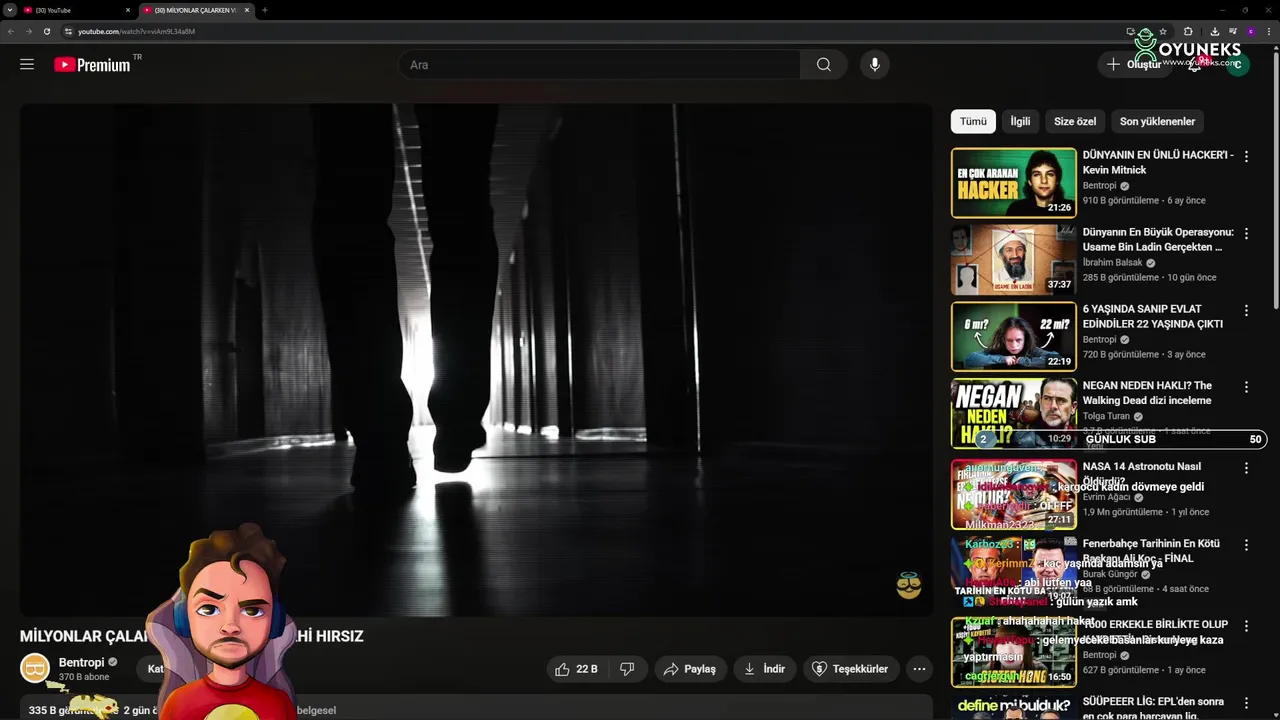
Task: Bookmark this page with star icon
Action: tap(1162, 31)
